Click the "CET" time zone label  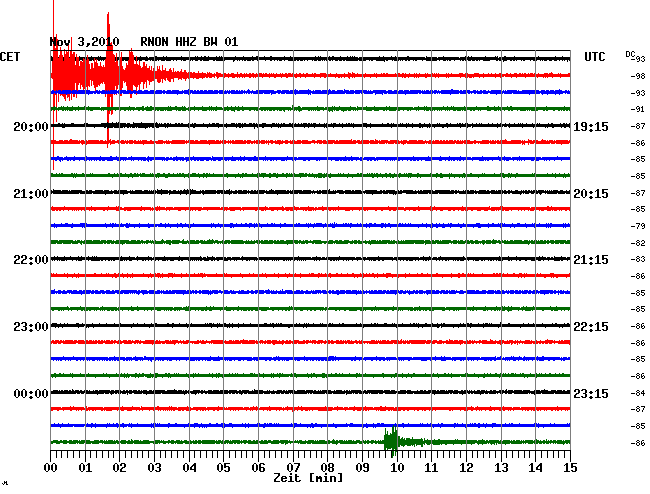10,57
